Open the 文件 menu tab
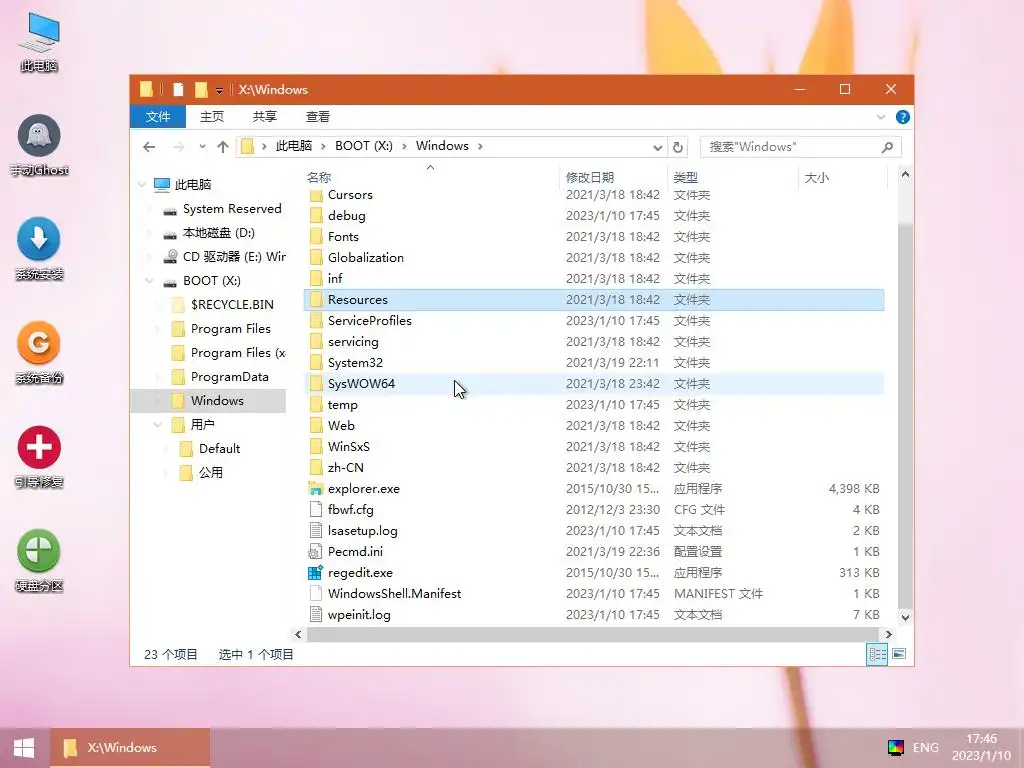The height and width of the screenshot is (768, 1024). coord(158,117)
